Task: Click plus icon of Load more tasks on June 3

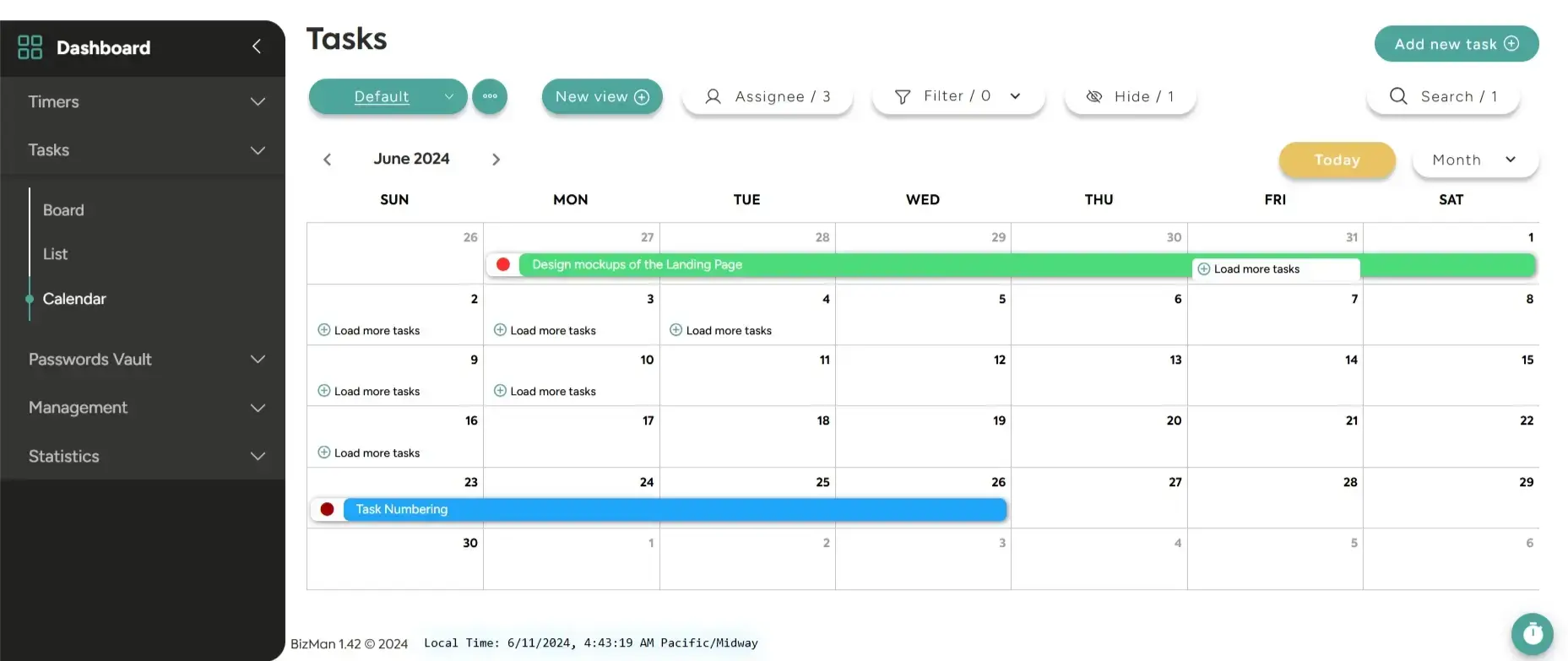Action: [x=500, y=330]
